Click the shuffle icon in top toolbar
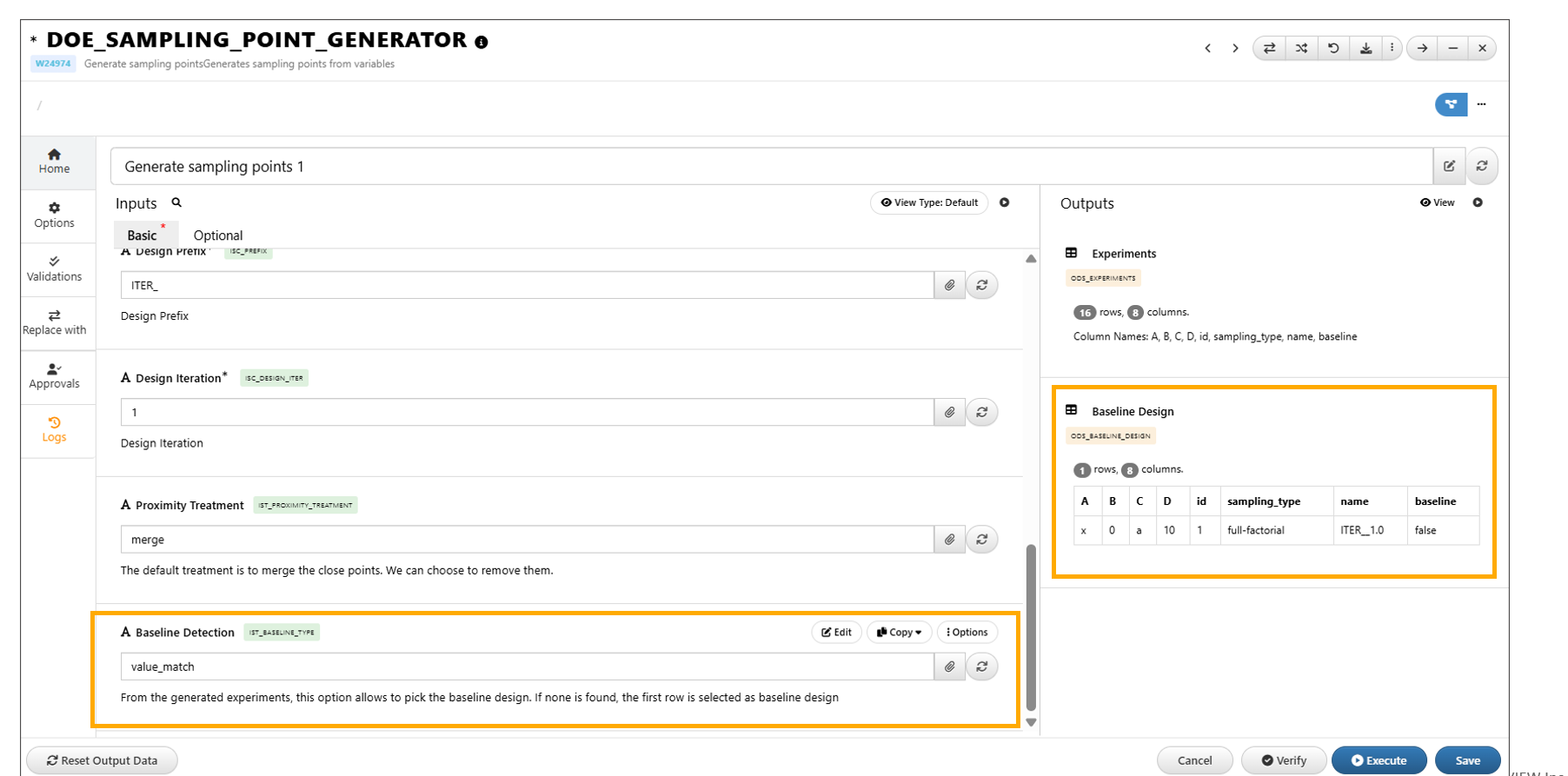 tap(1301, 49)
